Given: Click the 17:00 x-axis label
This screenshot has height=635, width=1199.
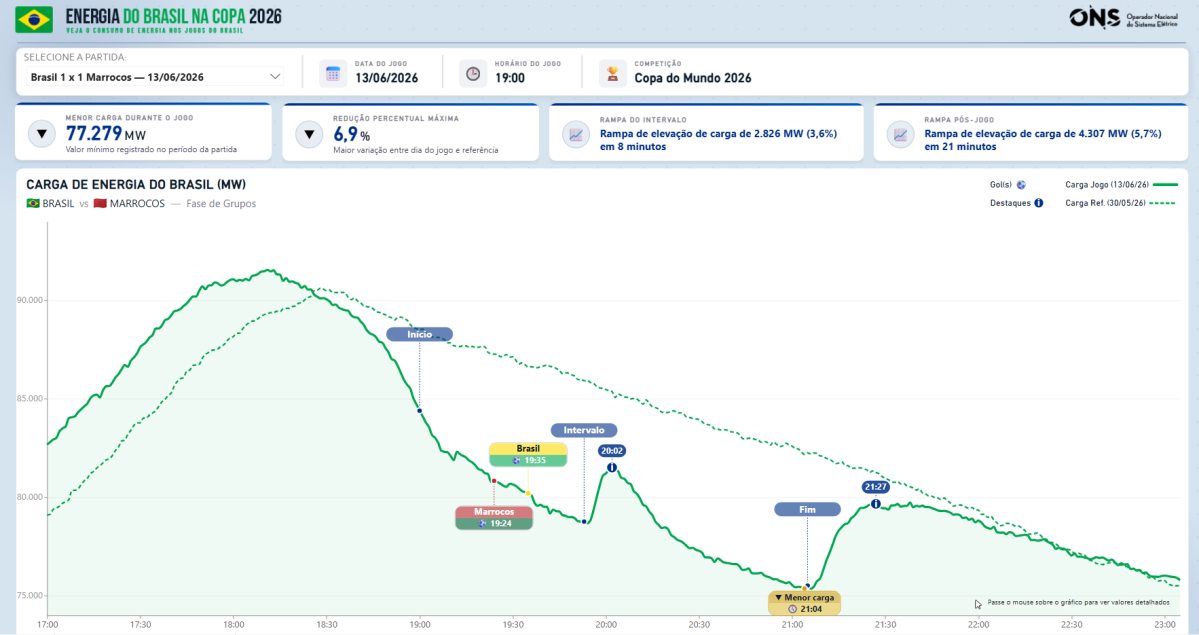Looking at the screenshot, I should pyautogui.click(x=47, y=625).
